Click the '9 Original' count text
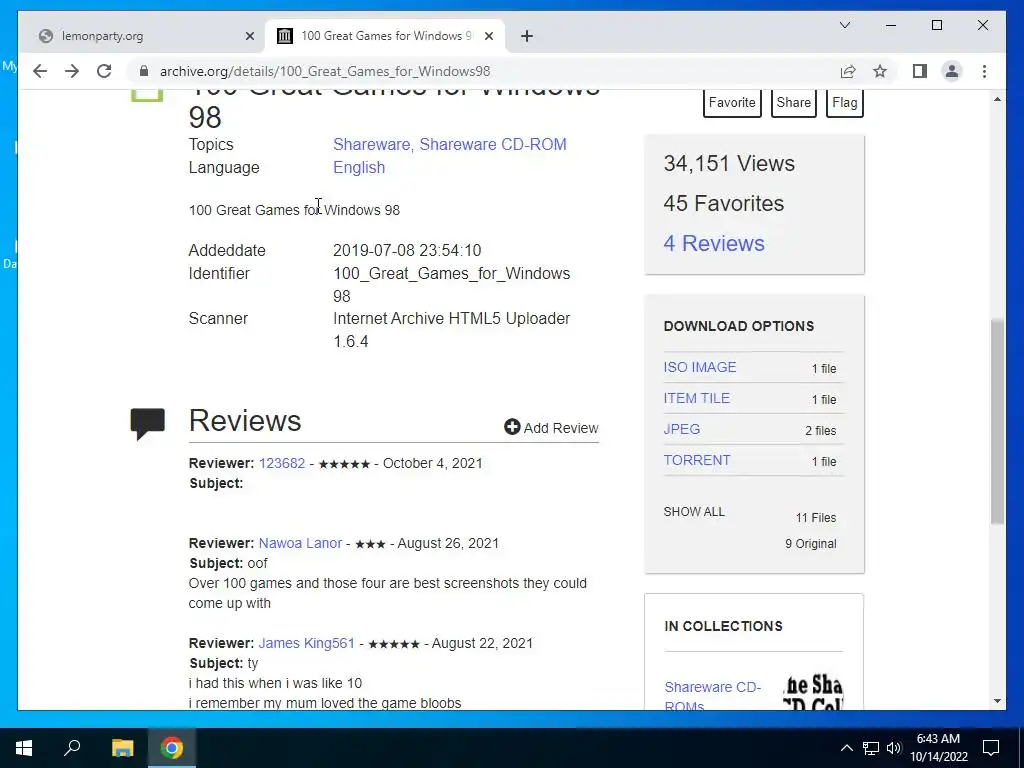1024x768 pixels. pyautogui.click(x=810, y=544)
